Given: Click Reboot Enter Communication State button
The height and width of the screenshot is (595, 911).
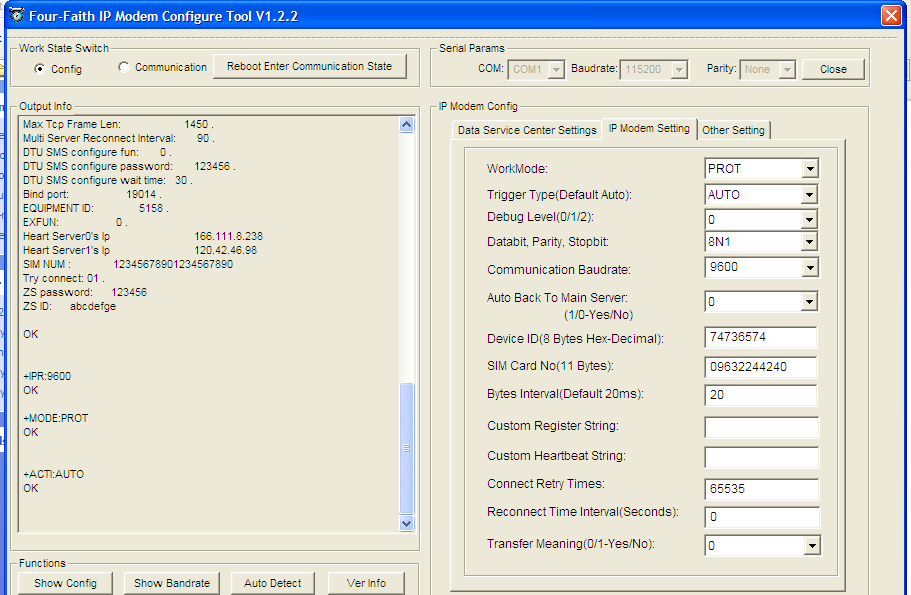Looking at the screenshot, I should (310, 66).
